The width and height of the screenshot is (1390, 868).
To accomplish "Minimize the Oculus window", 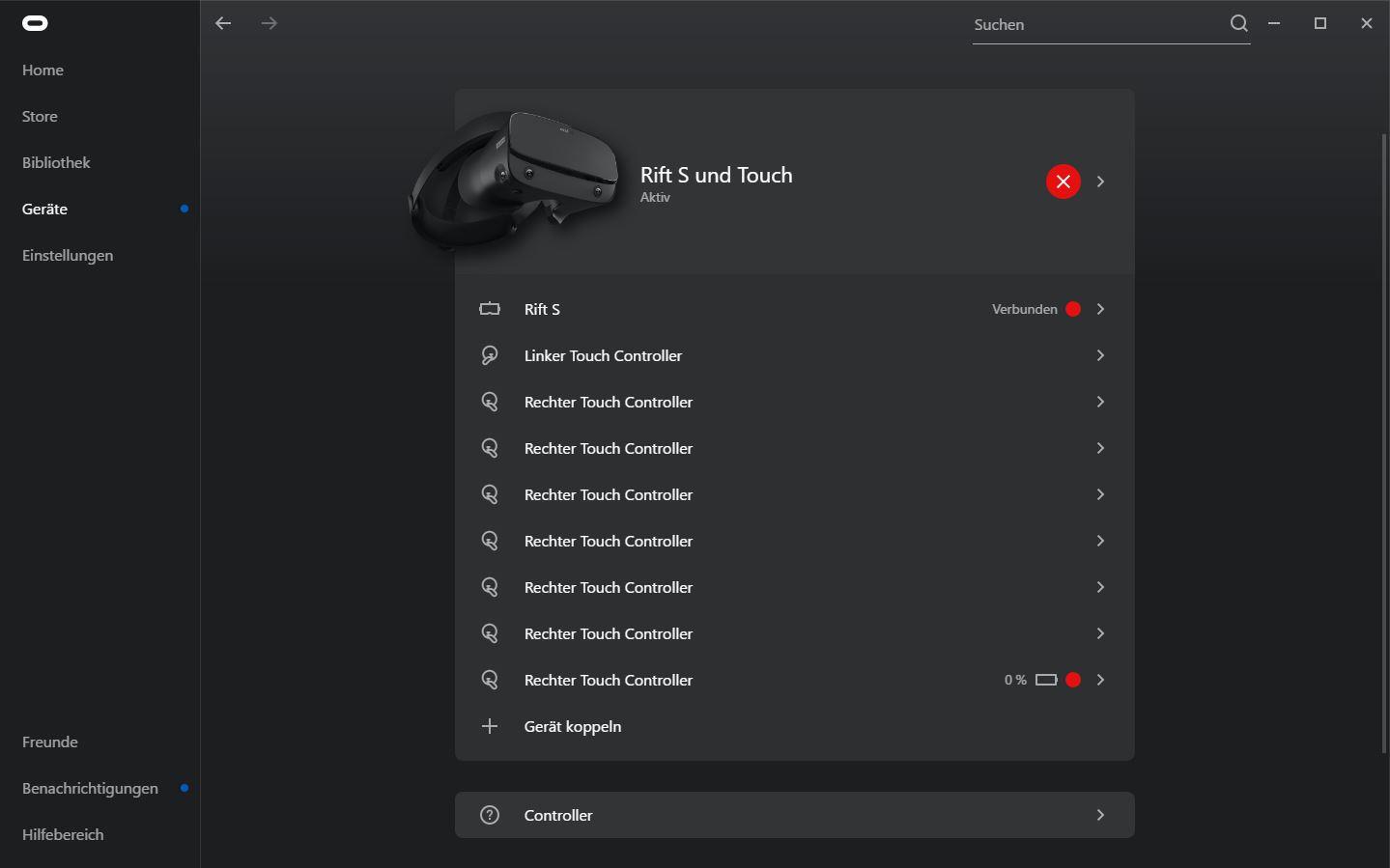I will 1274,23.
